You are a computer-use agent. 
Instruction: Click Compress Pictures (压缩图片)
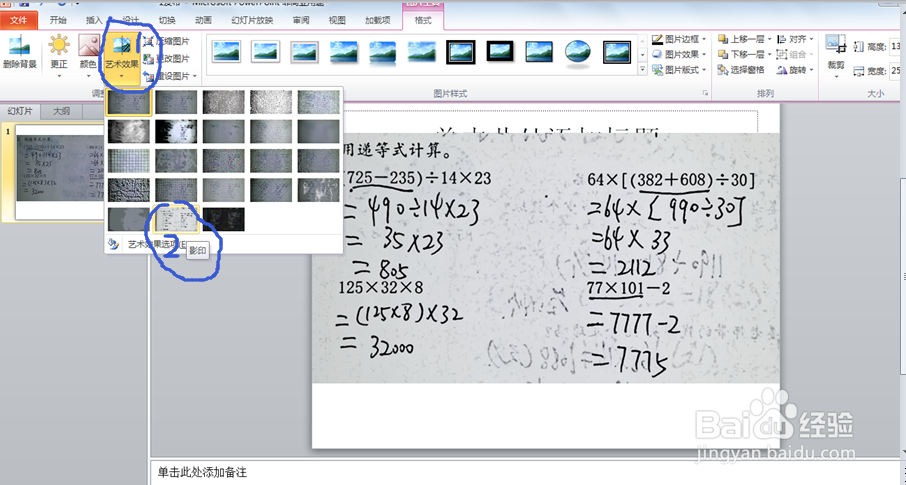[x=167, y=42]
